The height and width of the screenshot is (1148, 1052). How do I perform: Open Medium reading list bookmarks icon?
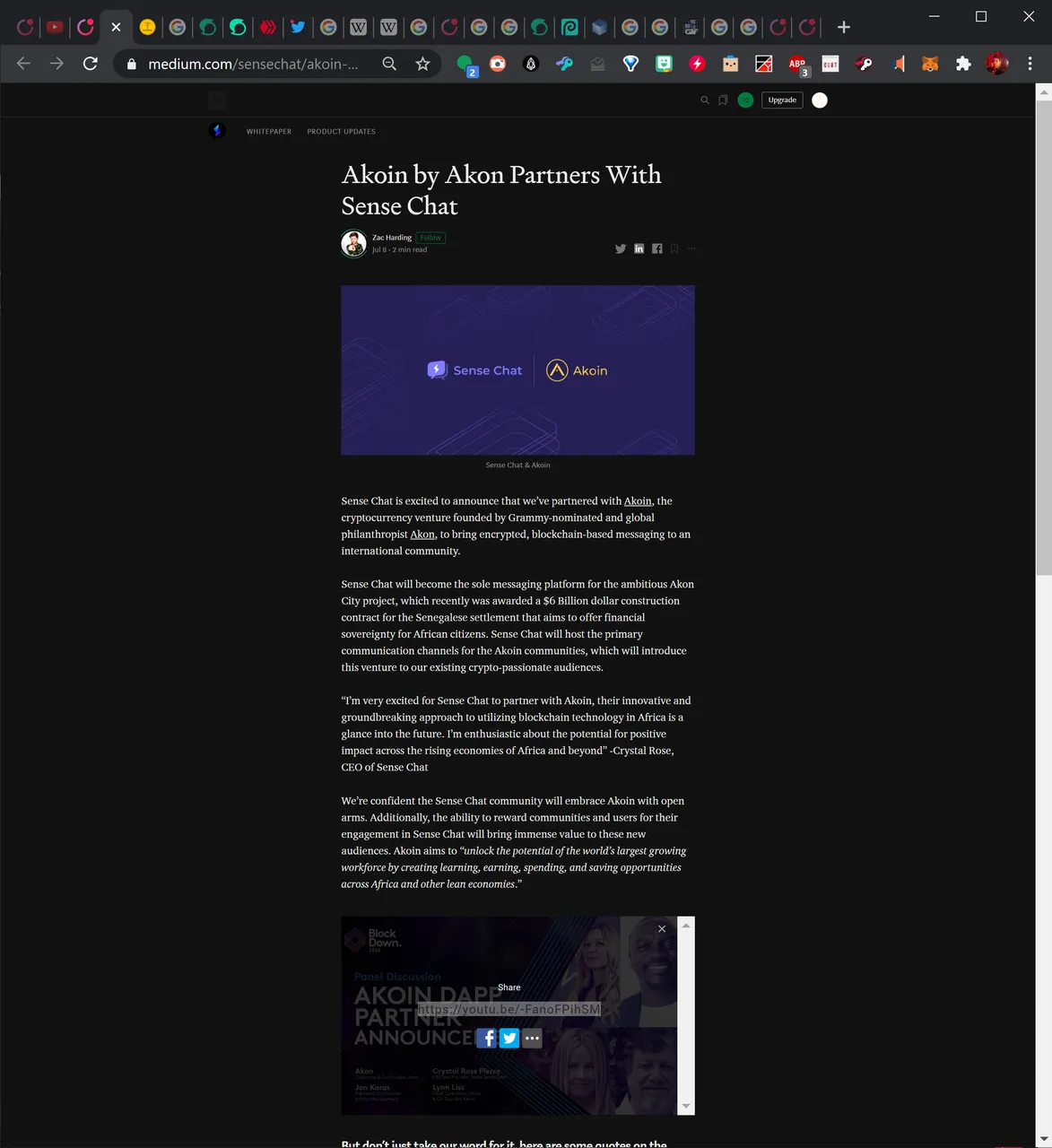[723, 100]
